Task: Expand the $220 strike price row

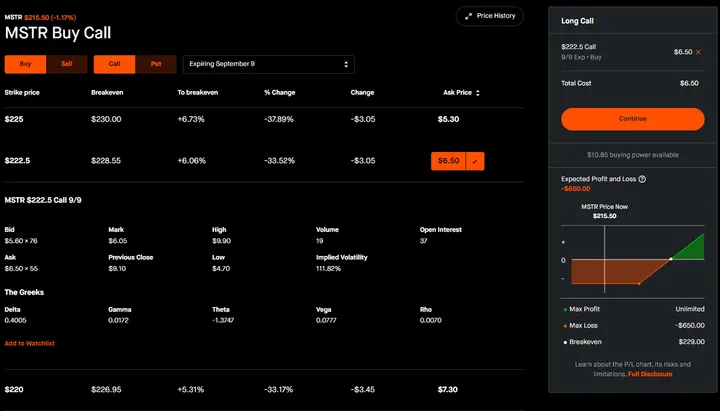Action: pyautogui.click(x=15, y=389)
